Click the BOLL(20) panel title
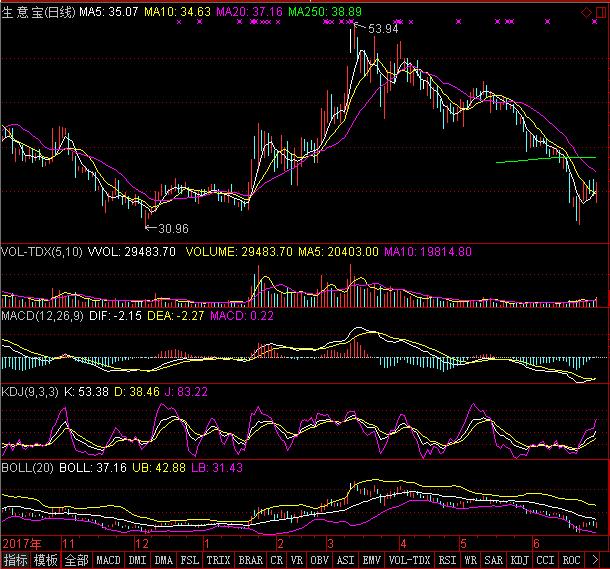This screenshot has height=569, width=610. 27,467
